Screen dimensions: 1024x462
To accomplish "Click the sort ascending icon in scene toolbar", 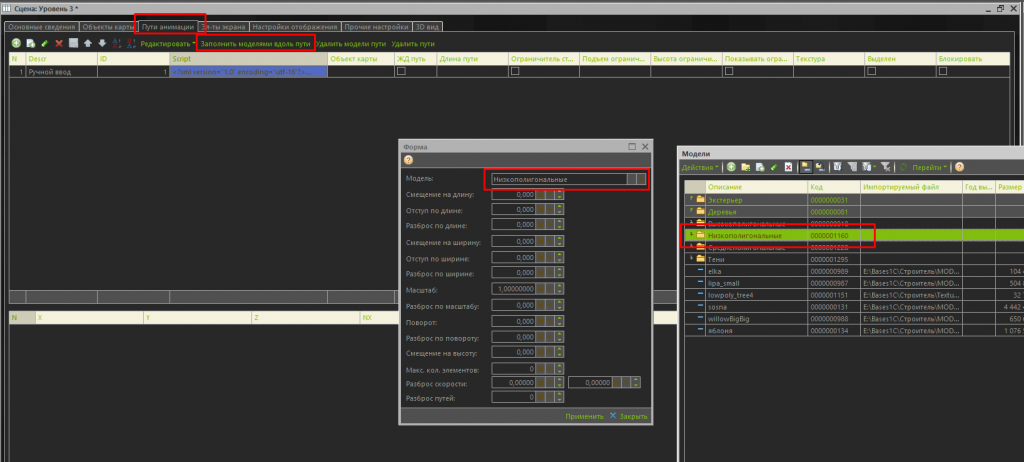I will click(x=117, y=43).
